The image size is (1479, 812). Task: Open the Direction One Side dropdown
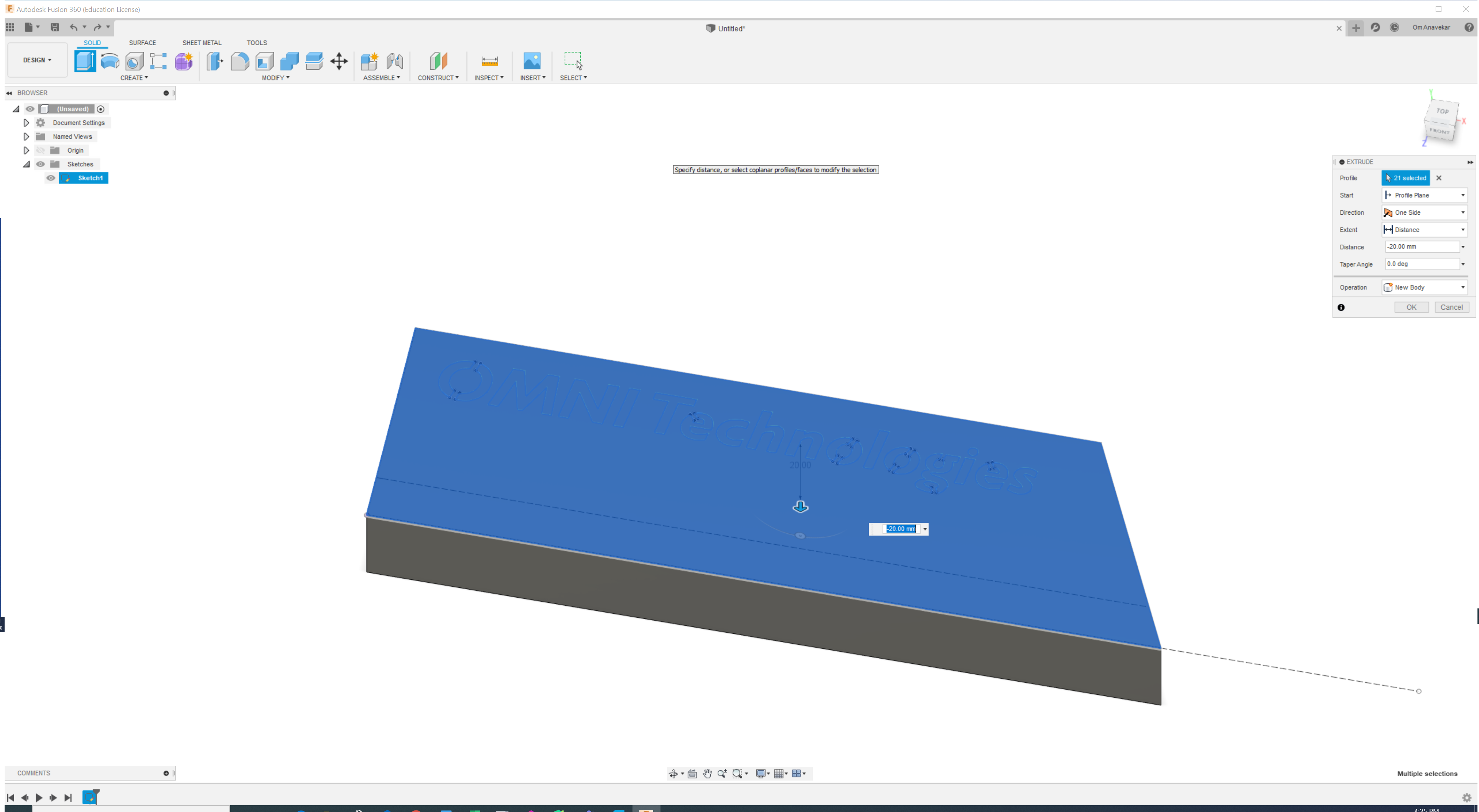pos(1425,212)
